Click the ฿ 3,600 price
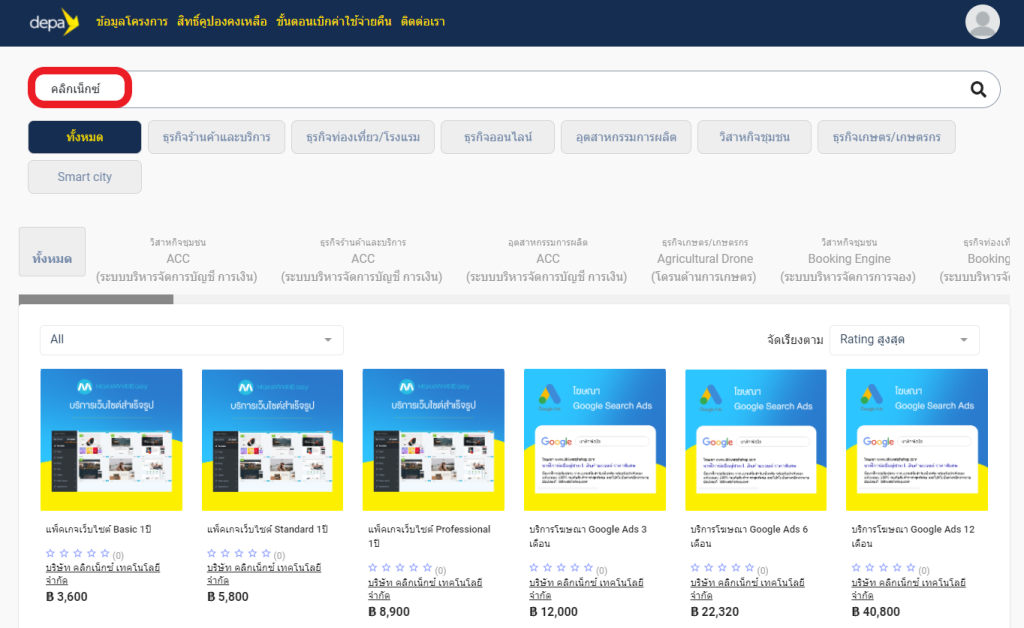Viewport: 1024px width, 628px height. point(67,597)
